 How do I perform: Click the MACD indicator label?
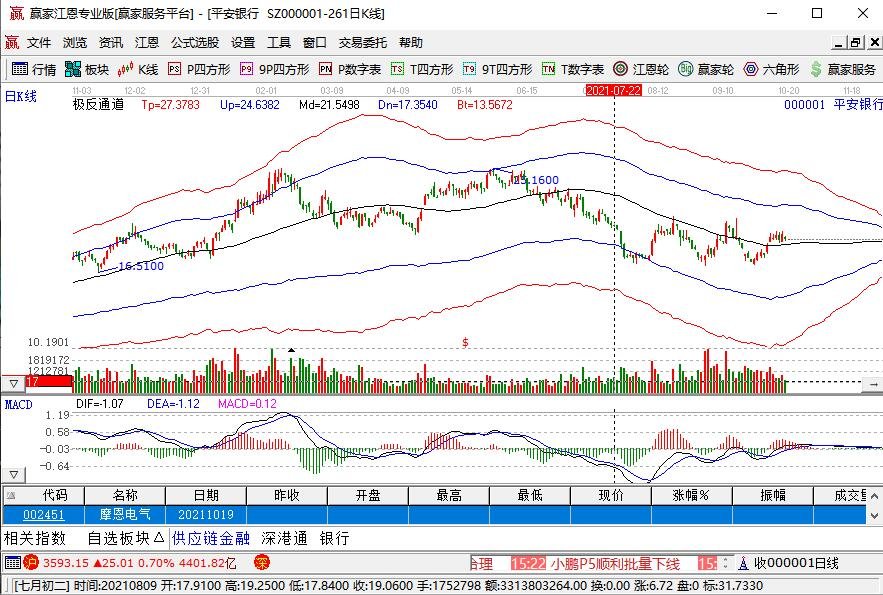(x=19, y=404)
